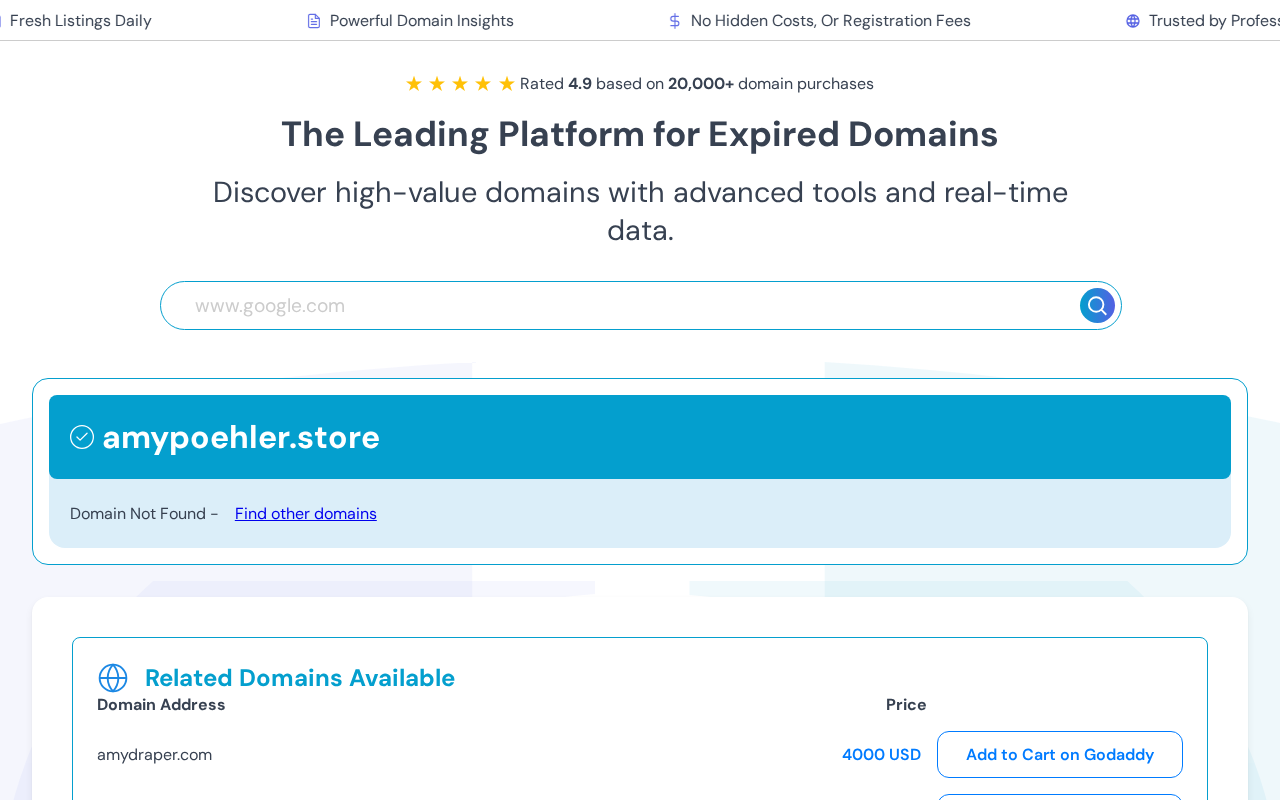1280x800 pixels.
Task: Click the Related Domains Available heading
Action: point(300,678)
